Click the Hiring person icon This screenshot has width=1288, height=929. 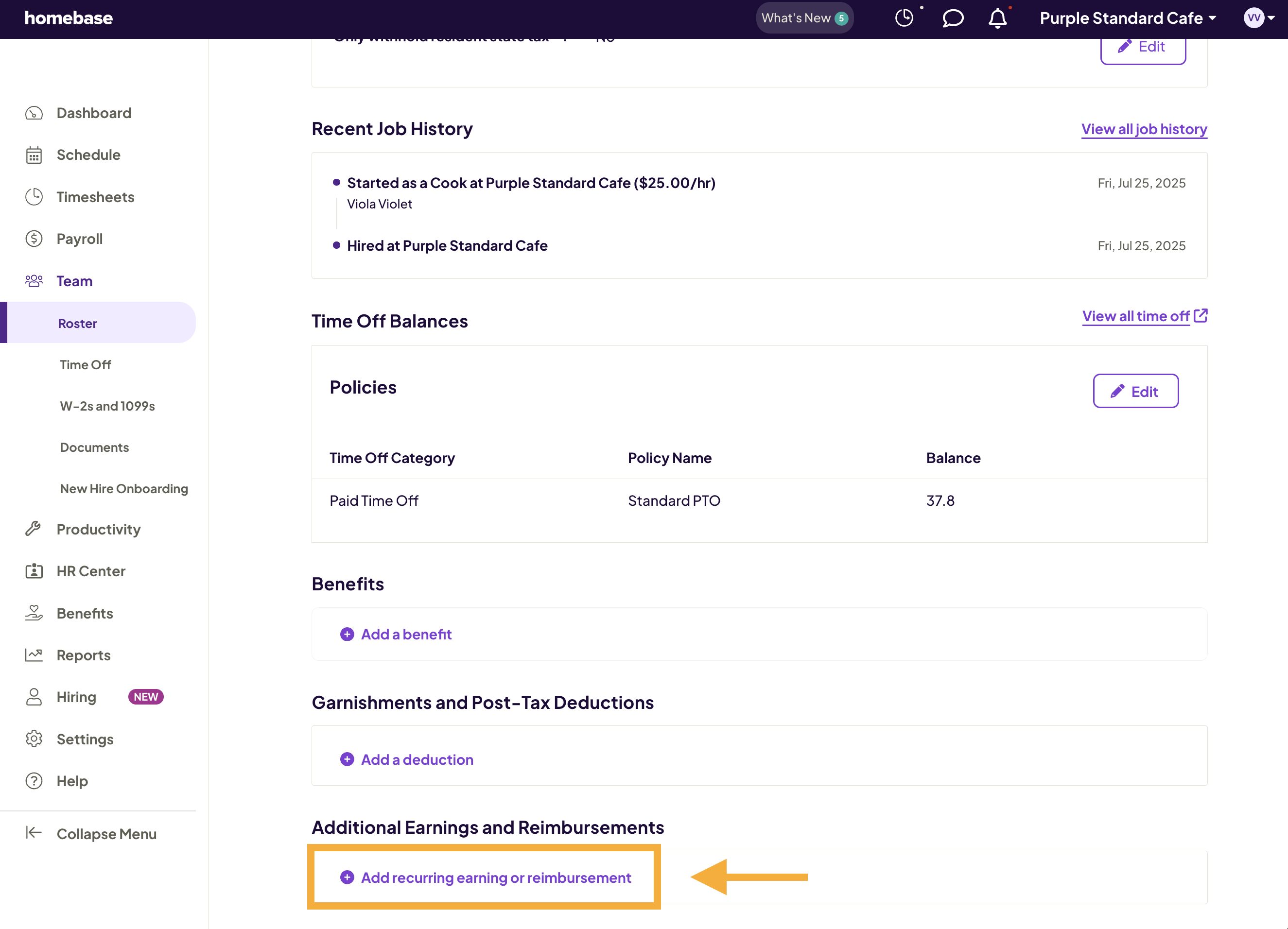coord(34,697)
